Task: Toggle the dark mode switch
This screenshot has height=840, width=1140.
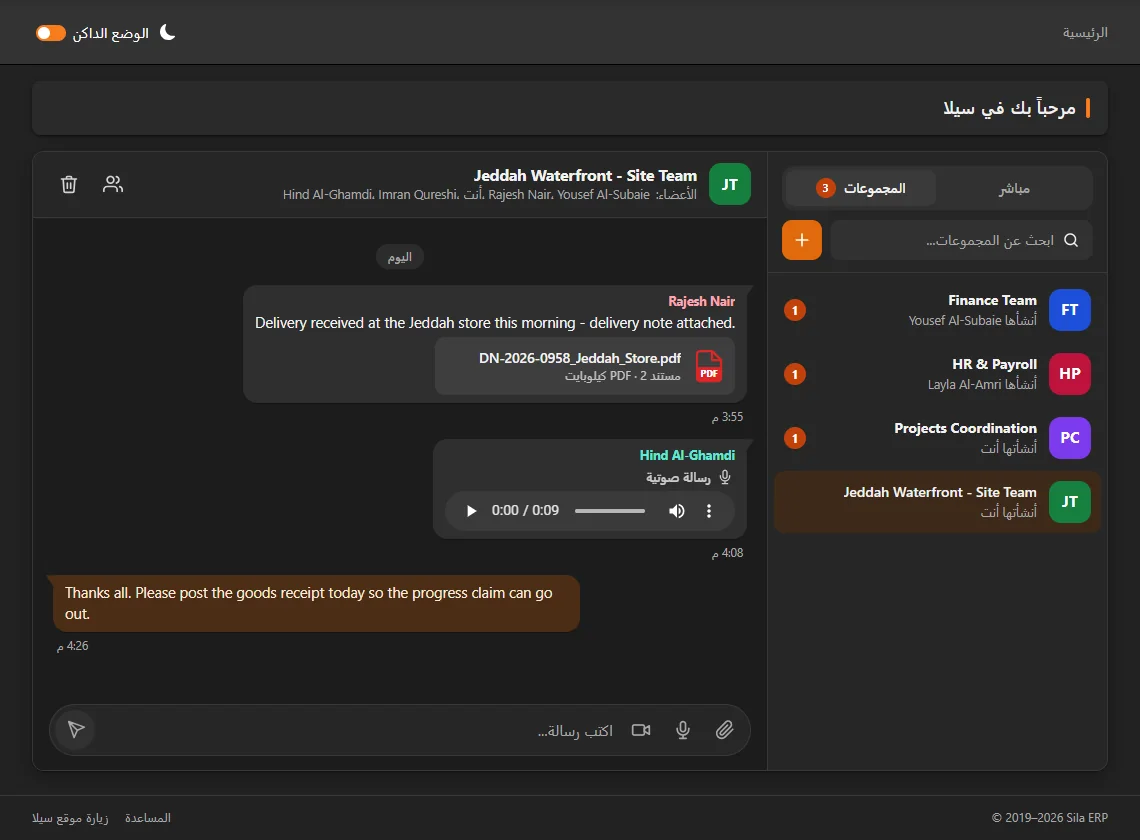Action: (51, 33)
